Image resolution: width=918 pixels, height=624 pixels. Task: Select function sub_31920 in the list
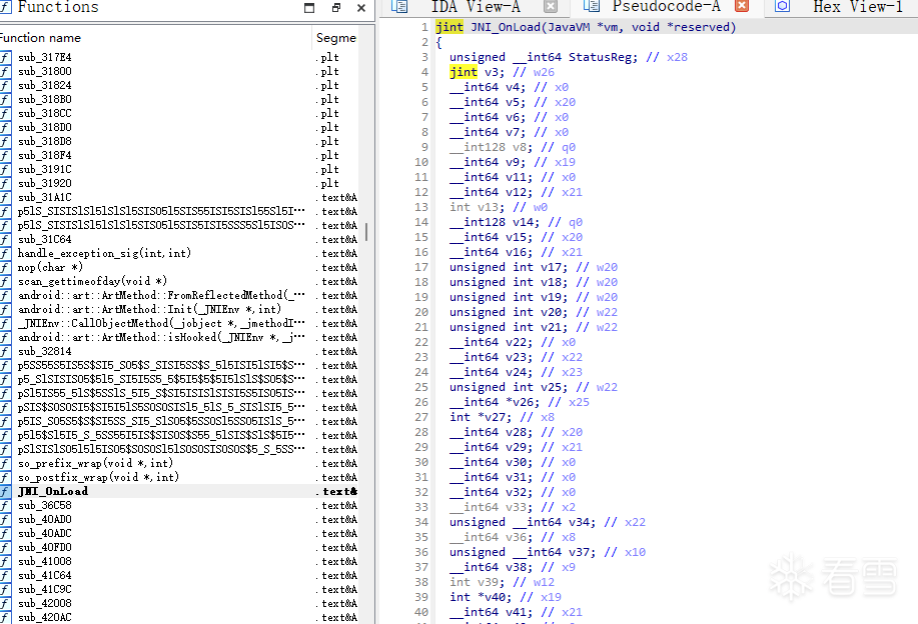tap(44, 183)
